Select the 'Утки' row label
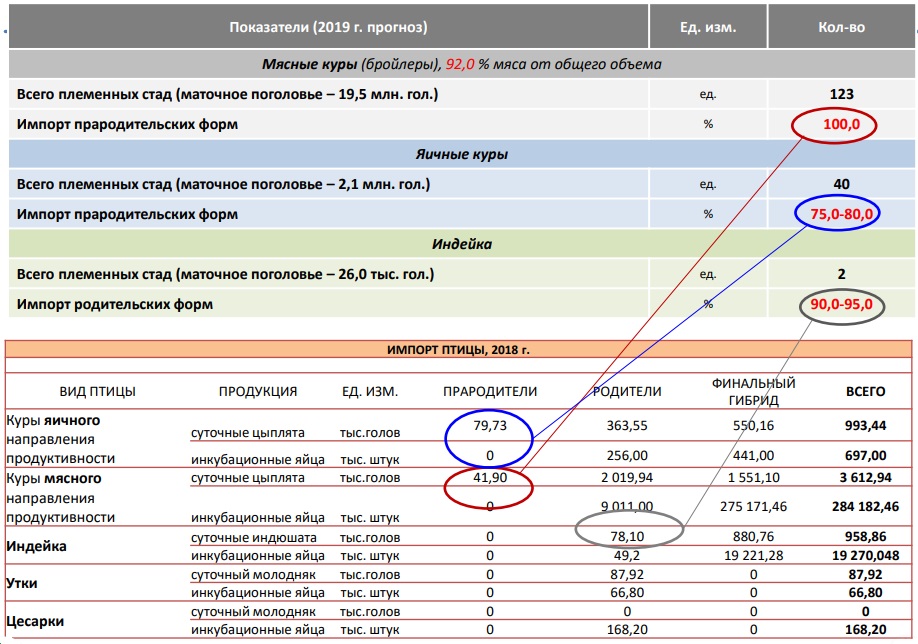 tap(22, 583)
